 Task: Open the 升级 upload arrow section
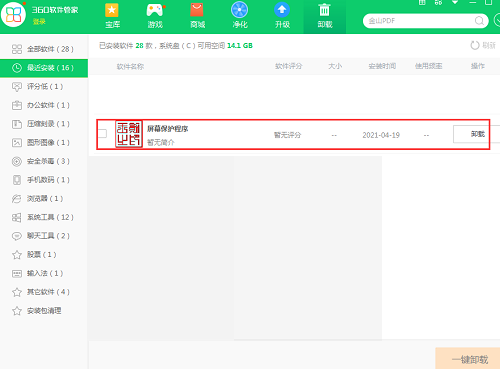282,16
